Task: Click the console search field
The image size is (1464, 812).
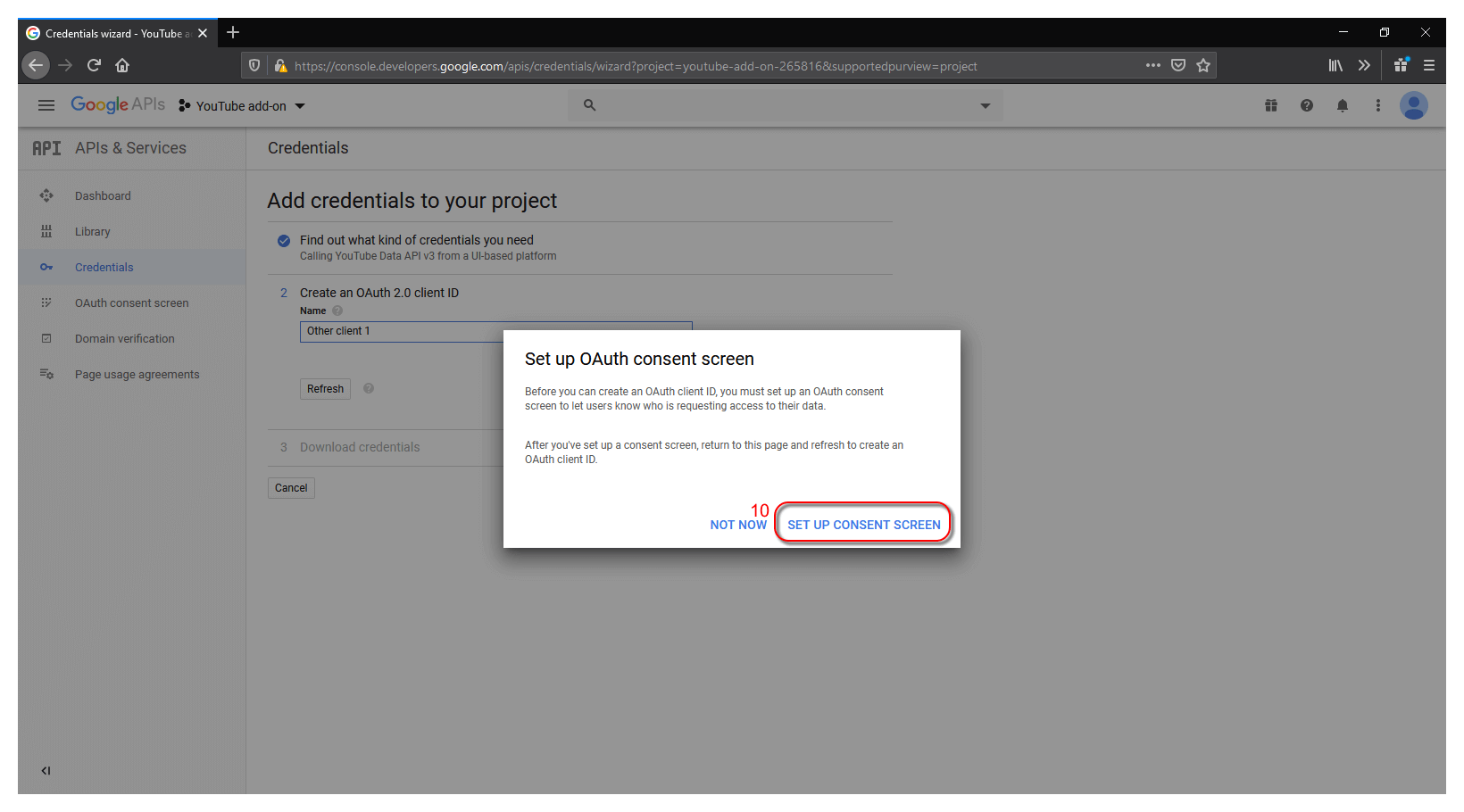Action: 786,105
